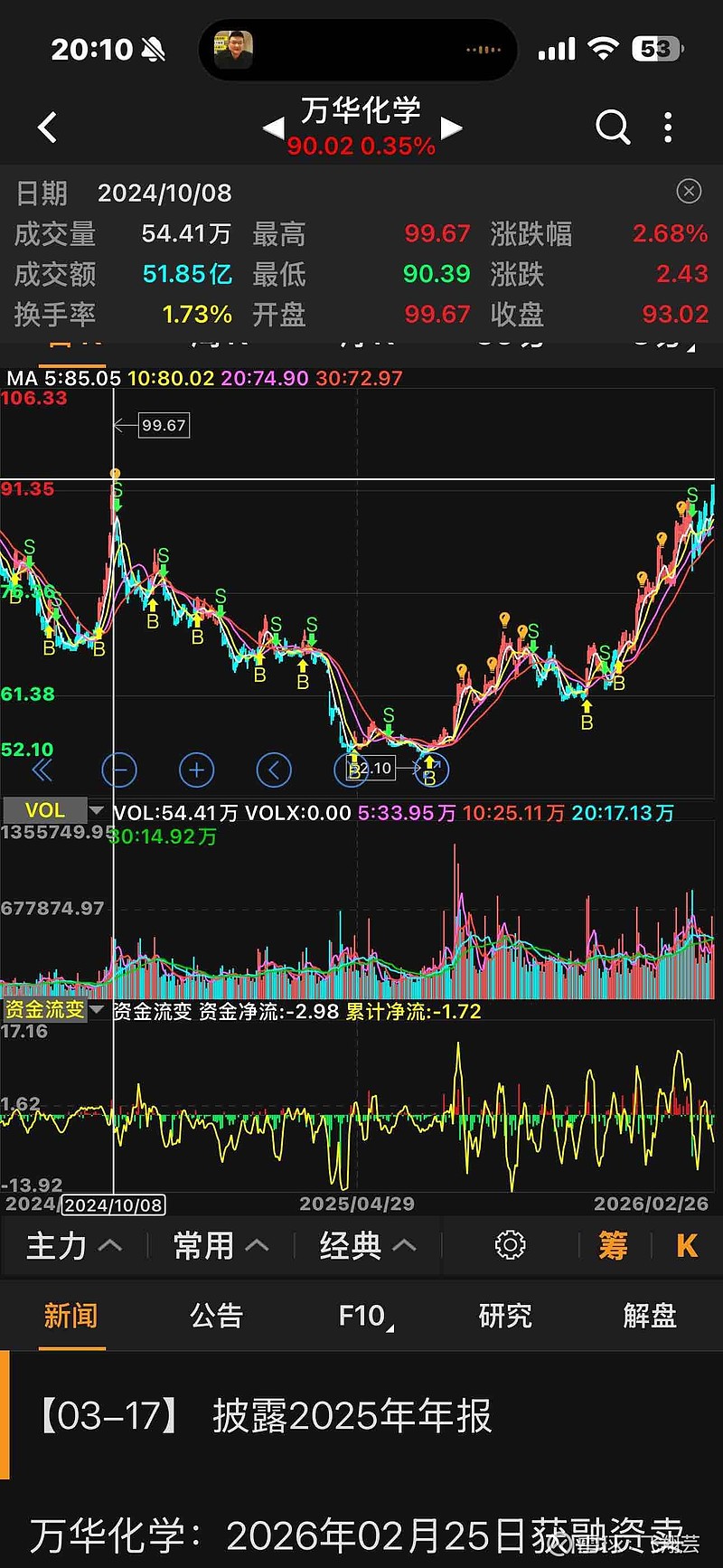This screenshot has width=723, height=1568.
Task: Tap the 2024/10/08 crosshair date marker
Action: point(113,1205)
